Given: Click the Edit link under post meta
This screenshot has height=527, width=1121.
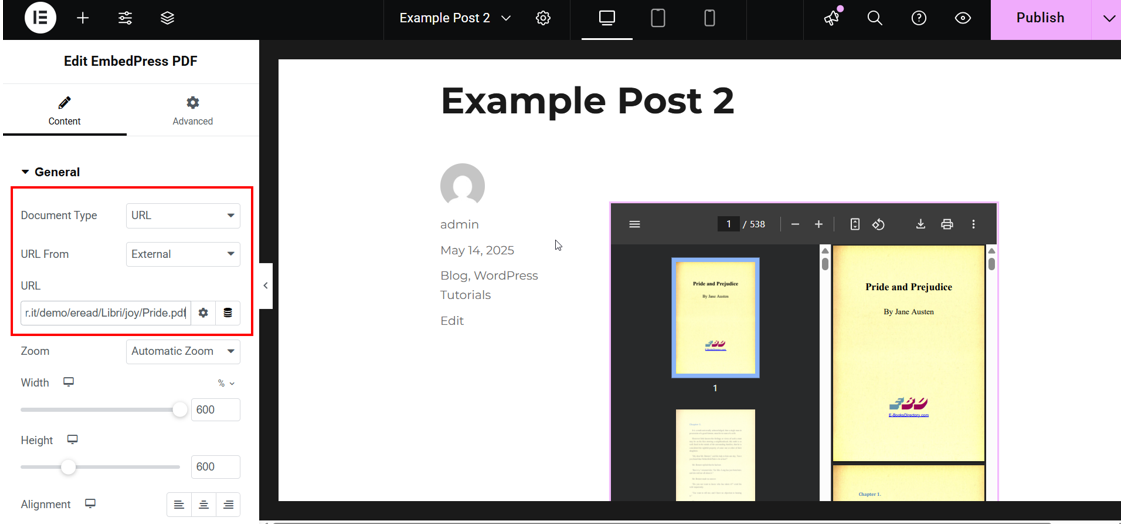Looking at the screenshot, I should (452, 321).
